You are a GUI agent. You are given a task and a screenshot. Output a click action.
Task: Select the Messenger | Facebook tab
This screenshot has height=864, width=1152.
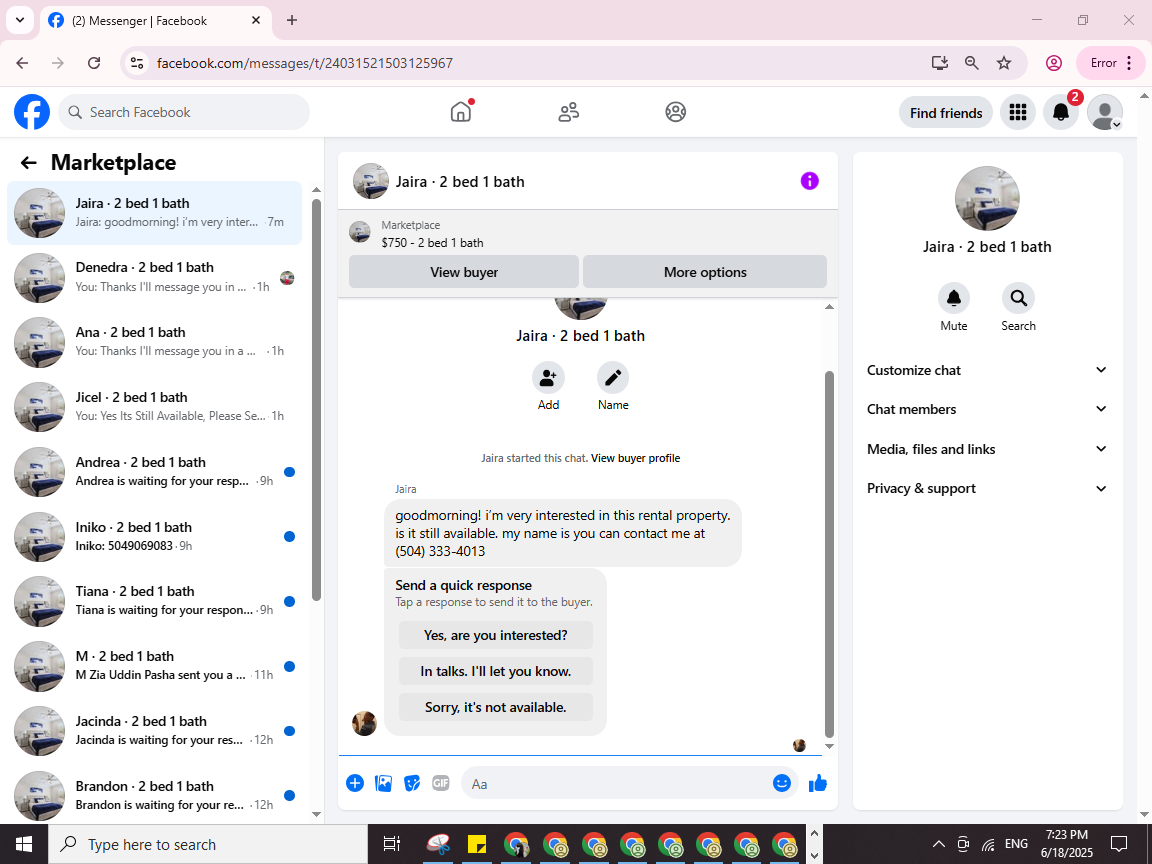156,21
